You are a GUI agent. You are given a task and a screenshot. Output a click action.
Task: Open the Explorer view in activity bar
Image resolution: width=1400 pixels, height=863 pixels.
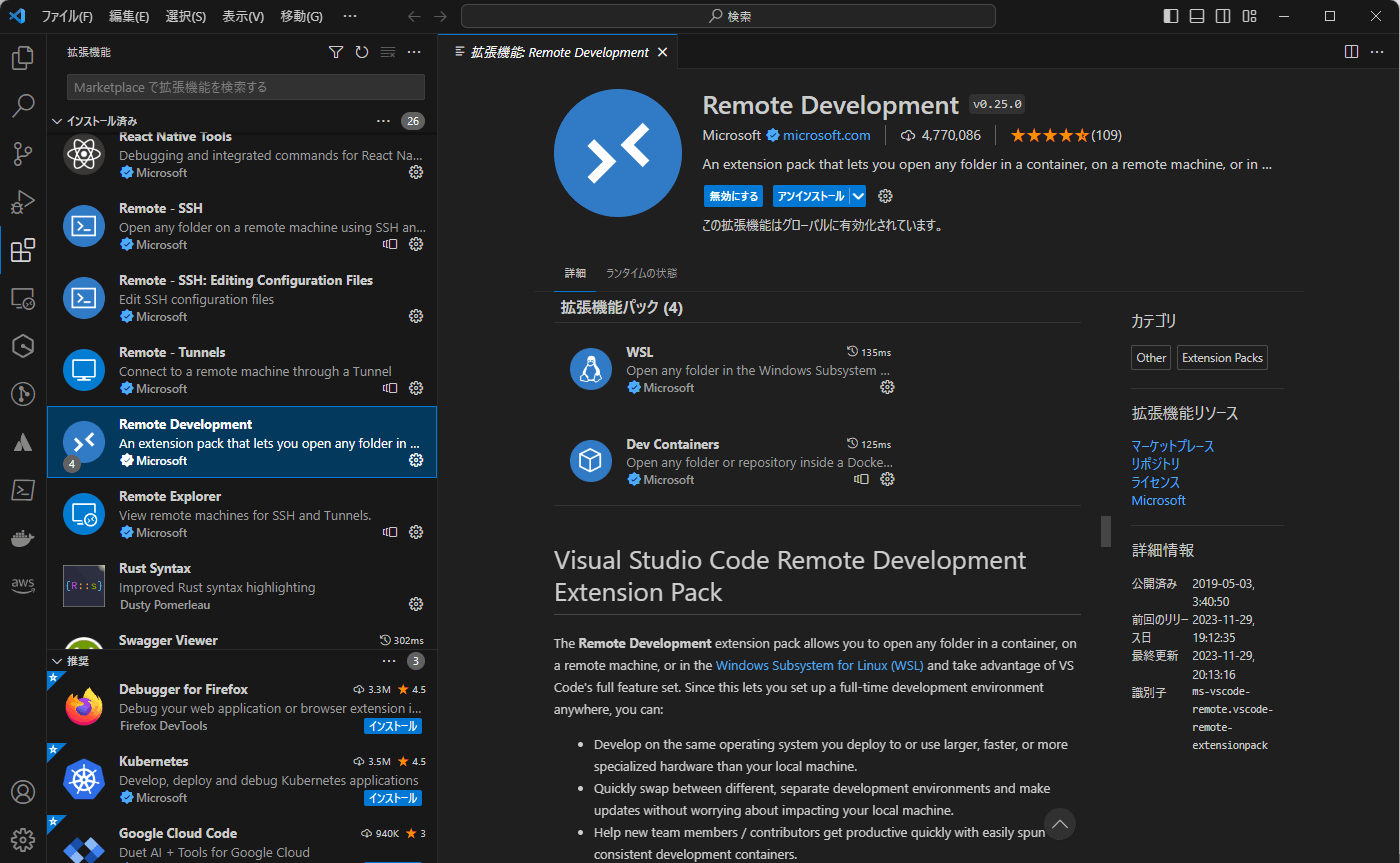tap(23, 58)
